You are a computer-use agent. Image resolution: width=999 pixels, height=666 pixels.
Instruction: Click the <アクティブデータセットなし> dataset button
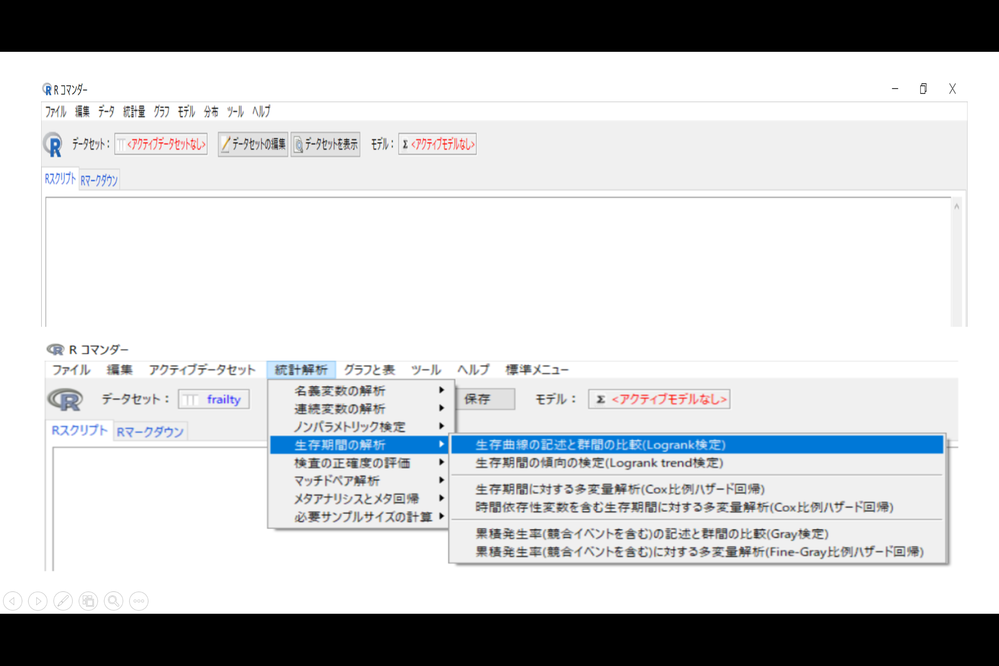point(160,144)
